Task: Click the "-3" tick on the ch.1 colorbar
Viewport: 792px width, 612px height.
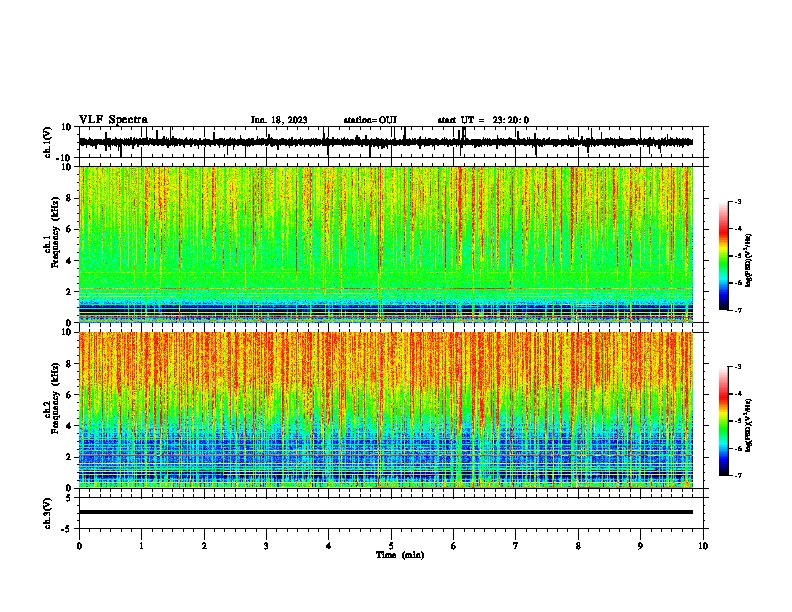Action: pos(738,201)
